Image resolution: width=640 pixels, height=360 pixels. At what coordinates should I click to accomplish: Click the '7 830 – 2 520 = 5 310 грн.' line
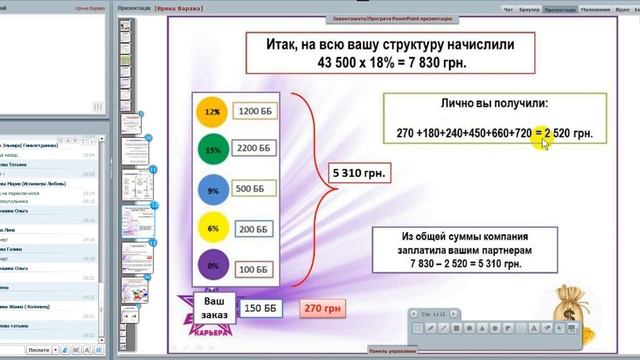click(x=466, y=264)
